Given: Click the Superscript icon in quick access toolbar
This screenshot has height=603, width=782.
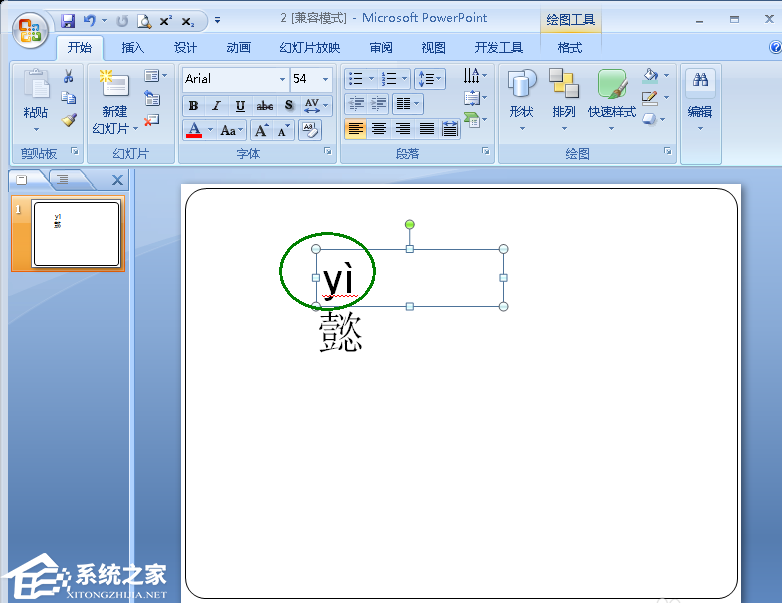Looking at the screenshot, I should 166,20.
